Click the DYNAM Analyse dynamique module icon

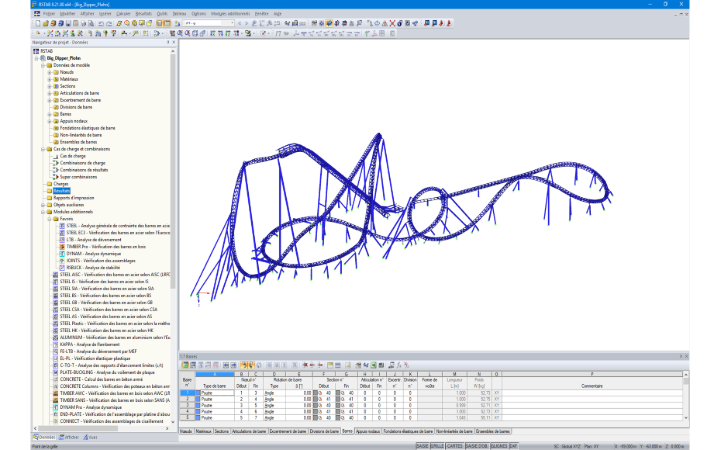point(62,253)
